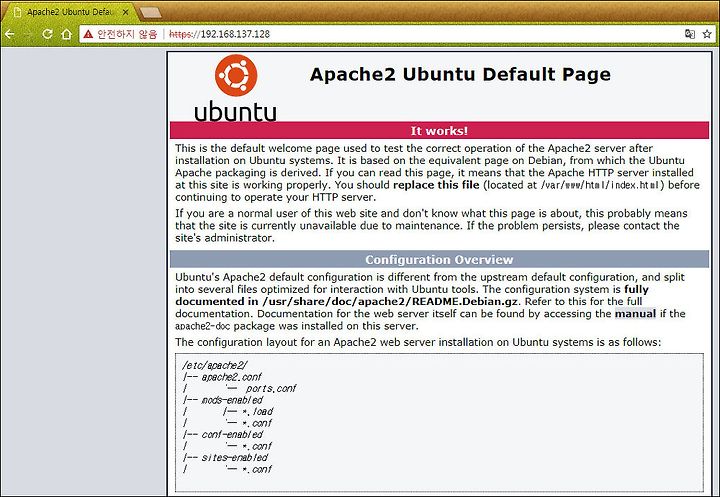The width and height of the screenshot is (720, 497).
Task: Click the /usr/share/doc/apache2/README.Debian.gz text
Action: click(x=390, y=302)
